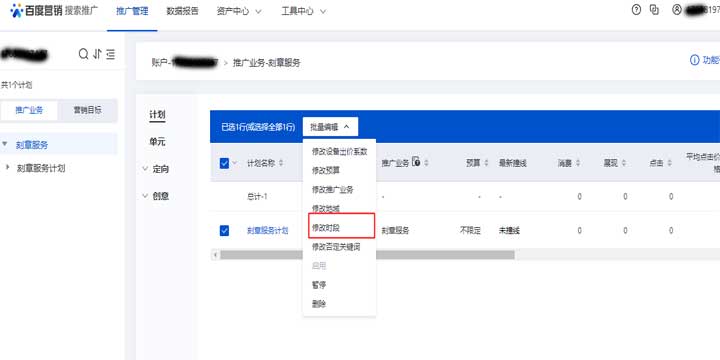Viewport: 720px width, 360px height.
Task: Click the left arrow of the horizontal scrollbar
Action: [215, 254]
